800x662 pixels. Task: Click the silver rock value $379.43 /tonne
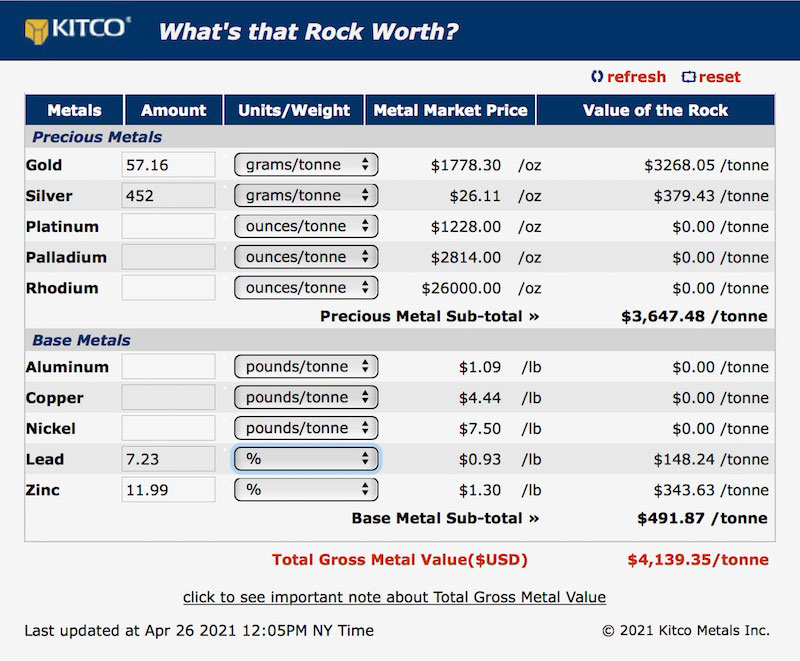click(711, 196)
